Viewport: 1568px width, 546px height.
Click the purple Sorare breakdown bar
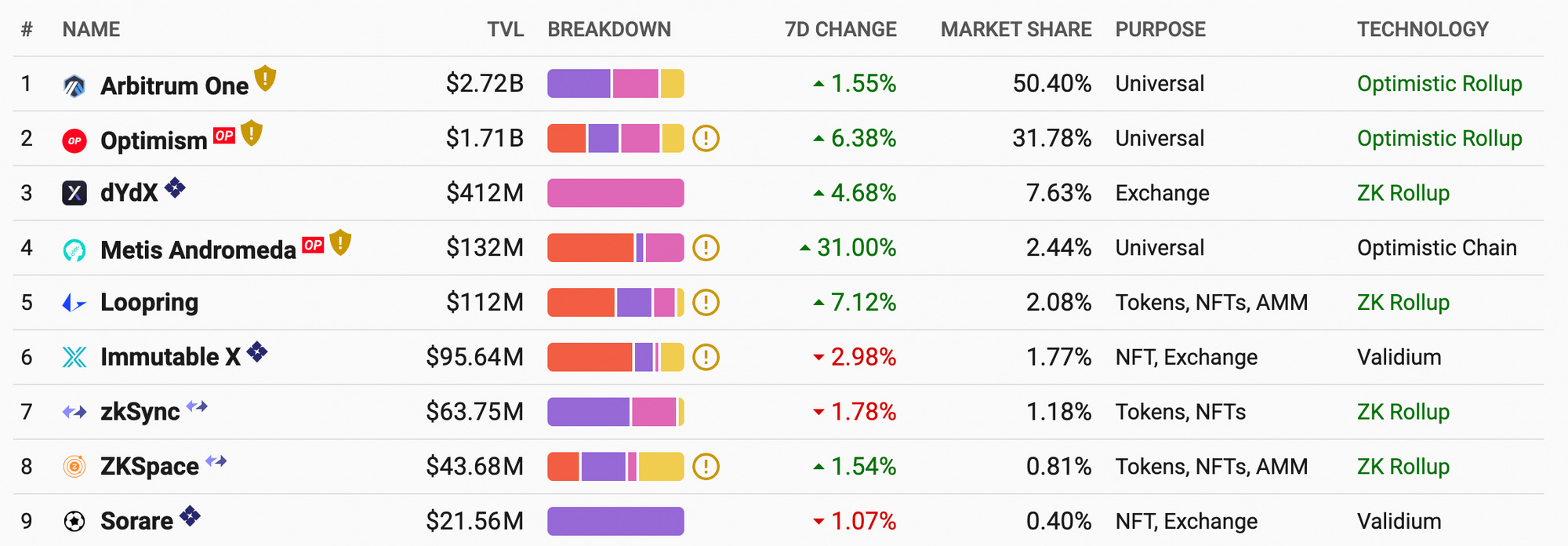pos(615,521)
